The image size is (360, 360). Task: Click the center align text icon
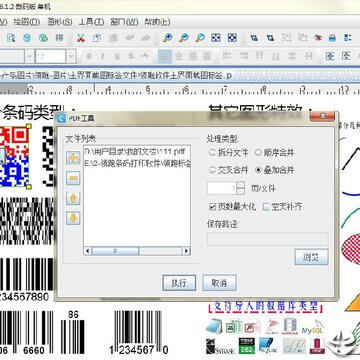(179, 56)
